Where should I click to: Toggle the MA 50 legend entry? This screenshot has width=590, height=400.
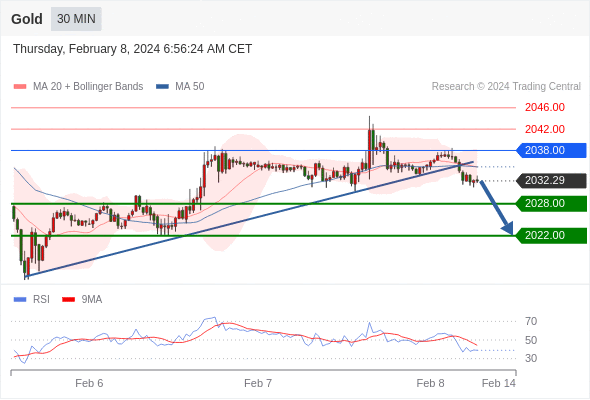point(180,87)
